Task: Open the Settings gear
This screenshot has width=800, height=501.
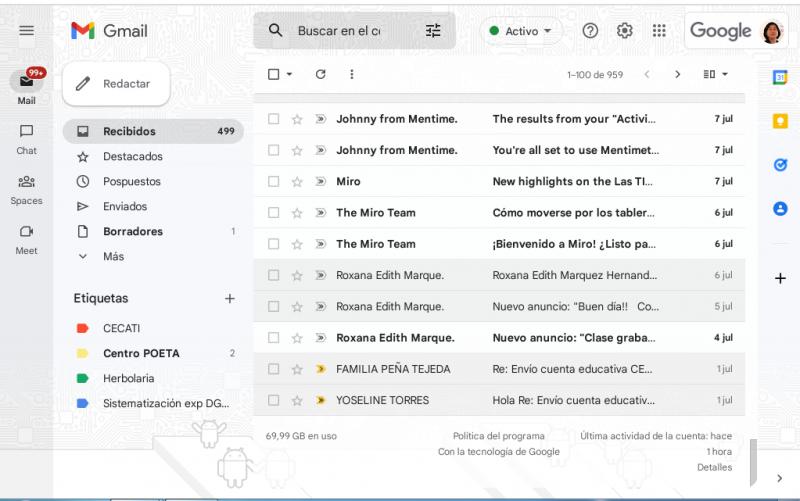Action: click(625, 31)
